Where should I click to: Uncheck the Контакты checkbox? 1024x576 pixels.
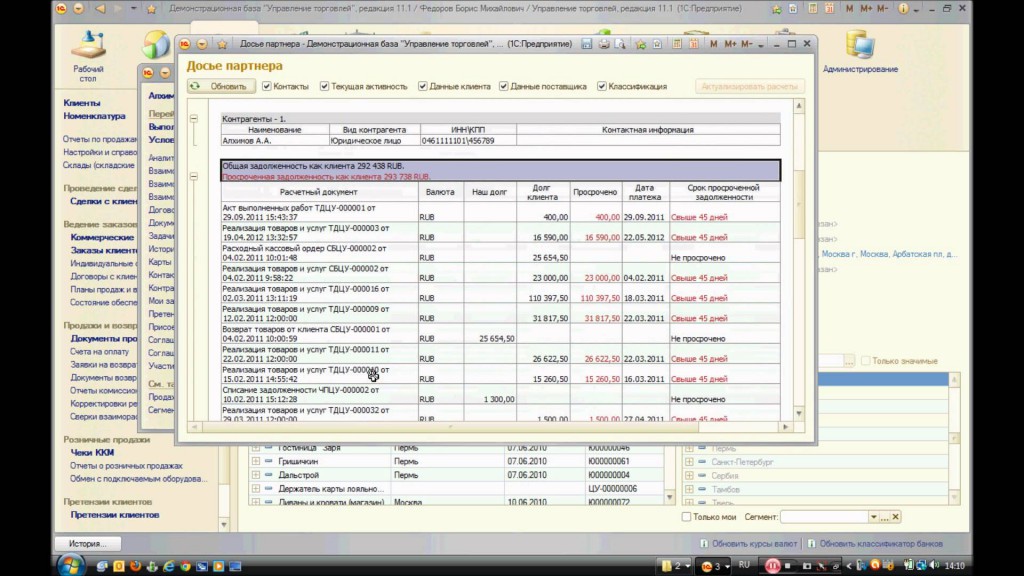266,86
